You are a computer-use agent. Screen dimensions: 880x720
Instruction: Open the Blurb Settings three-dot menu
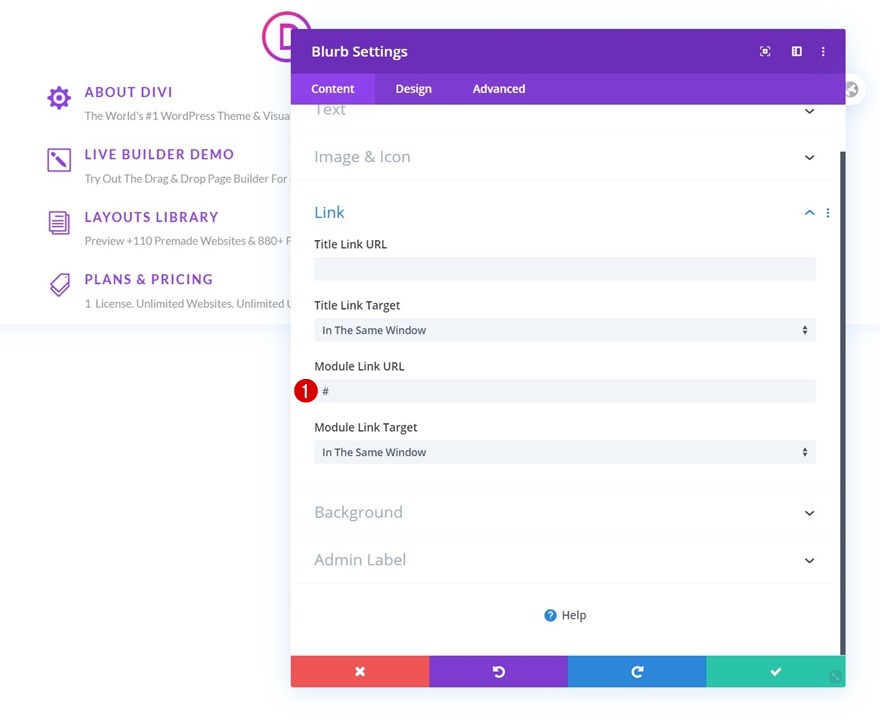click(823, 52)
